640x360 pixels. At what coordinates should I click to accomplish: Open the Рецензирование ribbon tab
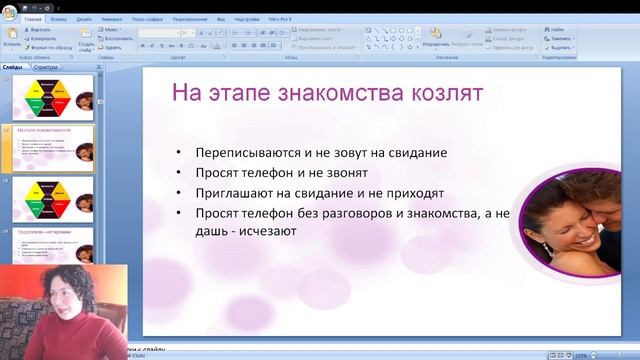(190, 19)
